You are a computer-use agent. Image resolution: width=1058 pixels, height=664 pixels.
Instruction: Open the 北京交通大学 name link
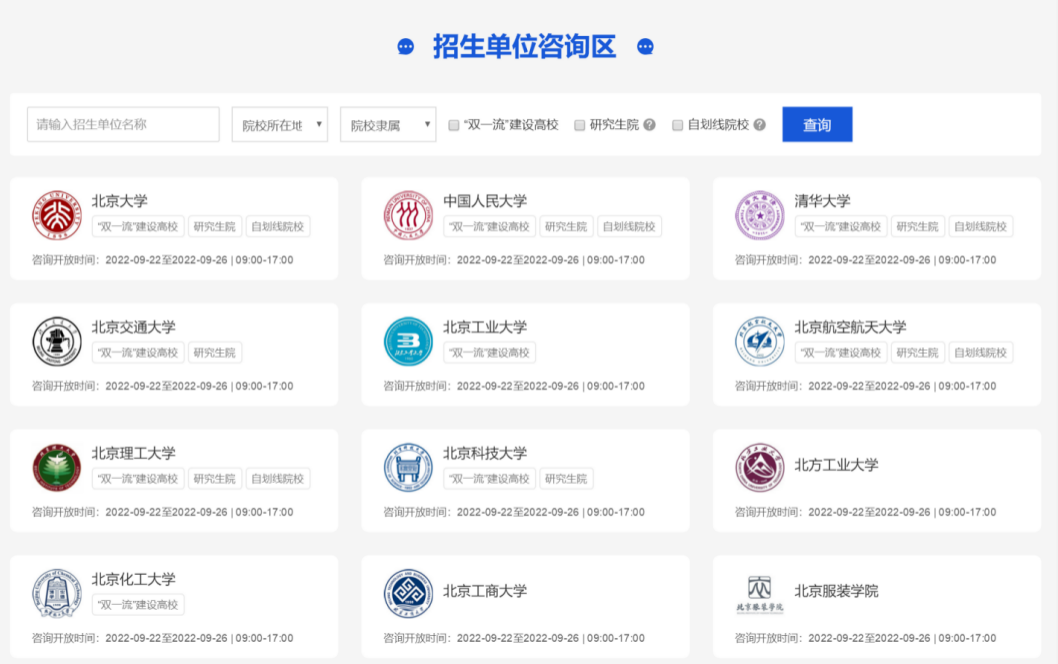134,327
